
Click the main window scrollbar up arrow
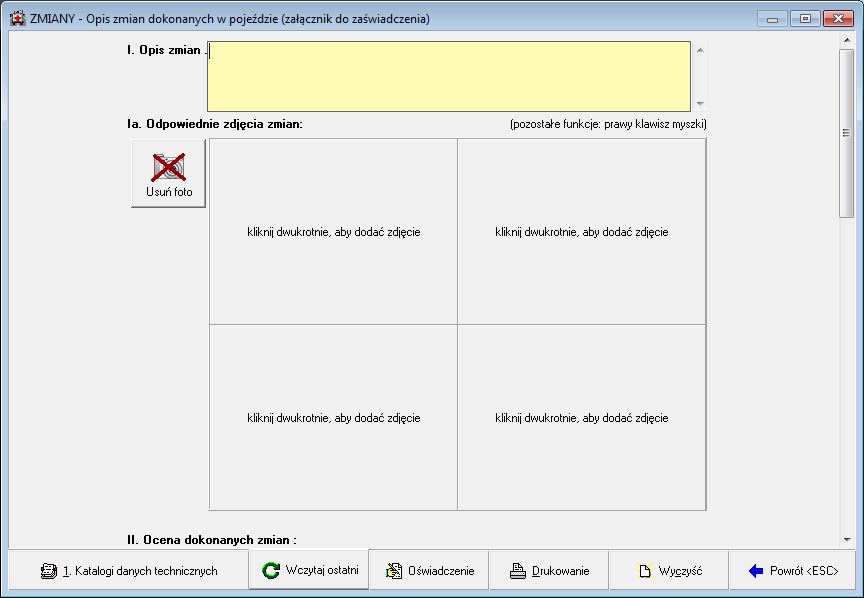point(846,41)
